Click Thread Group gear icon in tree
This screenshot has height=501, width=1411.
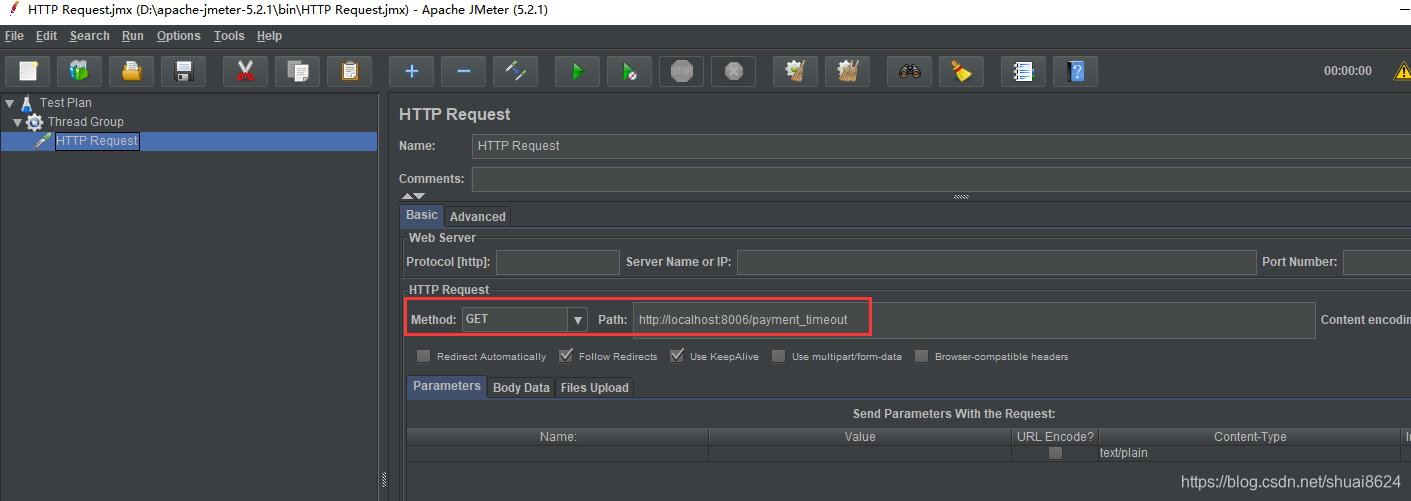[35, 122]
